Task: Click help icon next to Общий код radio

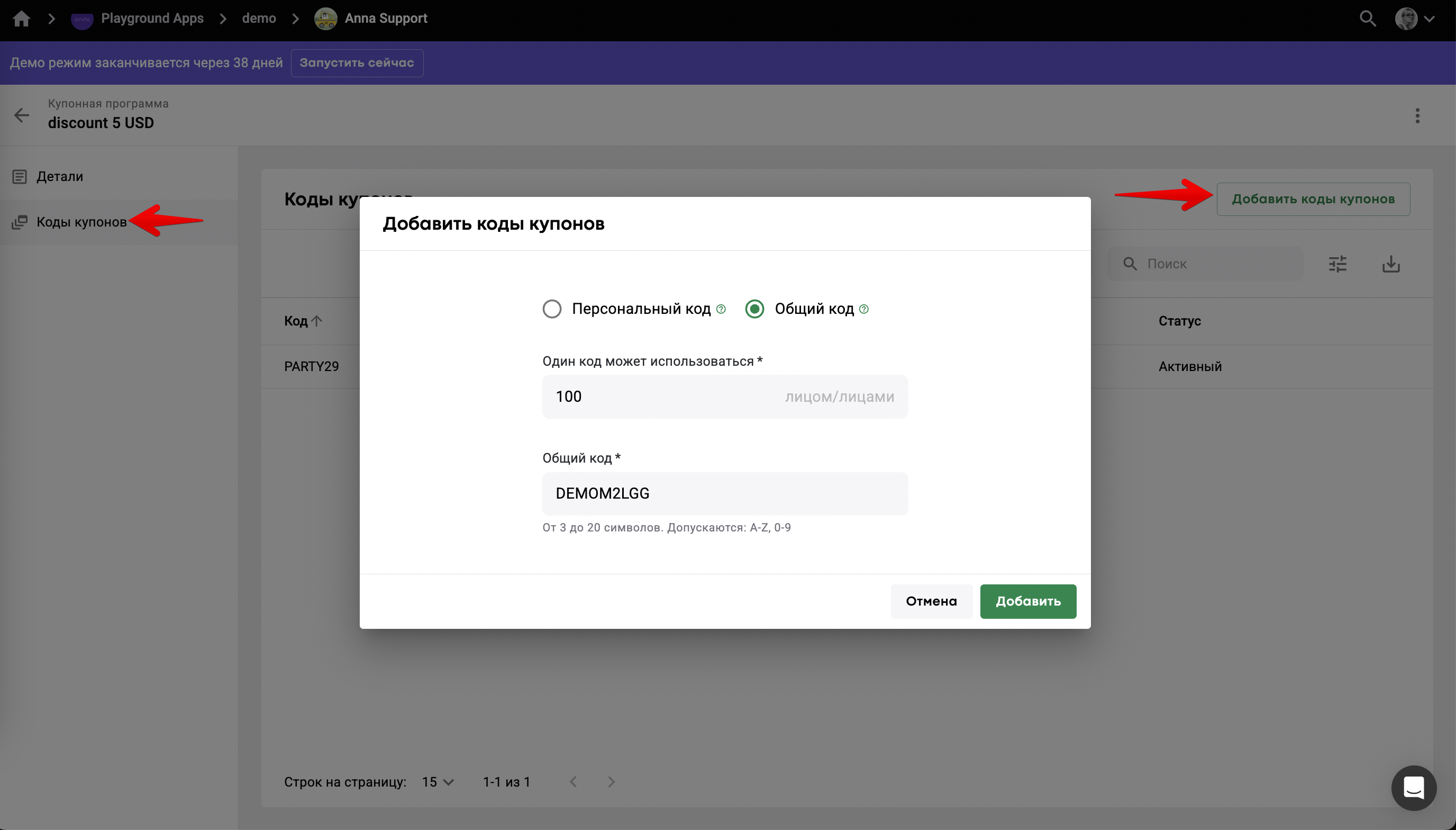Action: coord(863,309)
